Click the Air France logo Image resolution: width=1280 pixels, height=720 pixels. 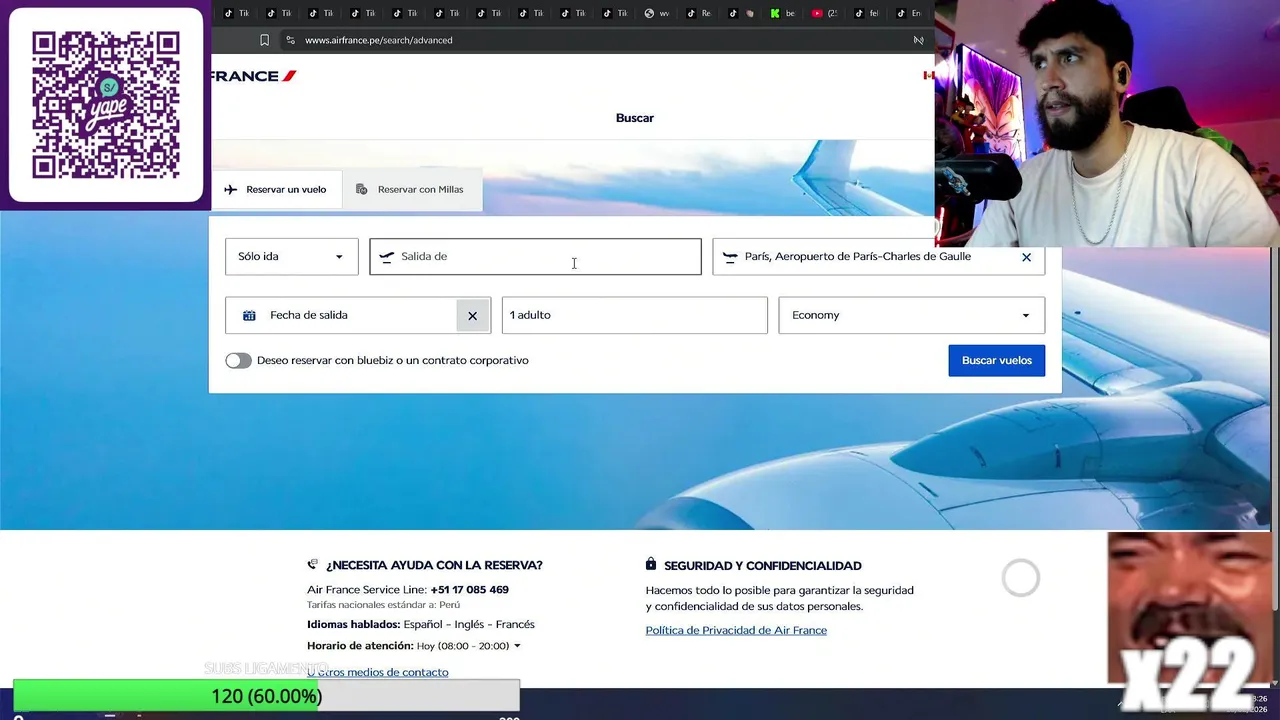point(254,76)
